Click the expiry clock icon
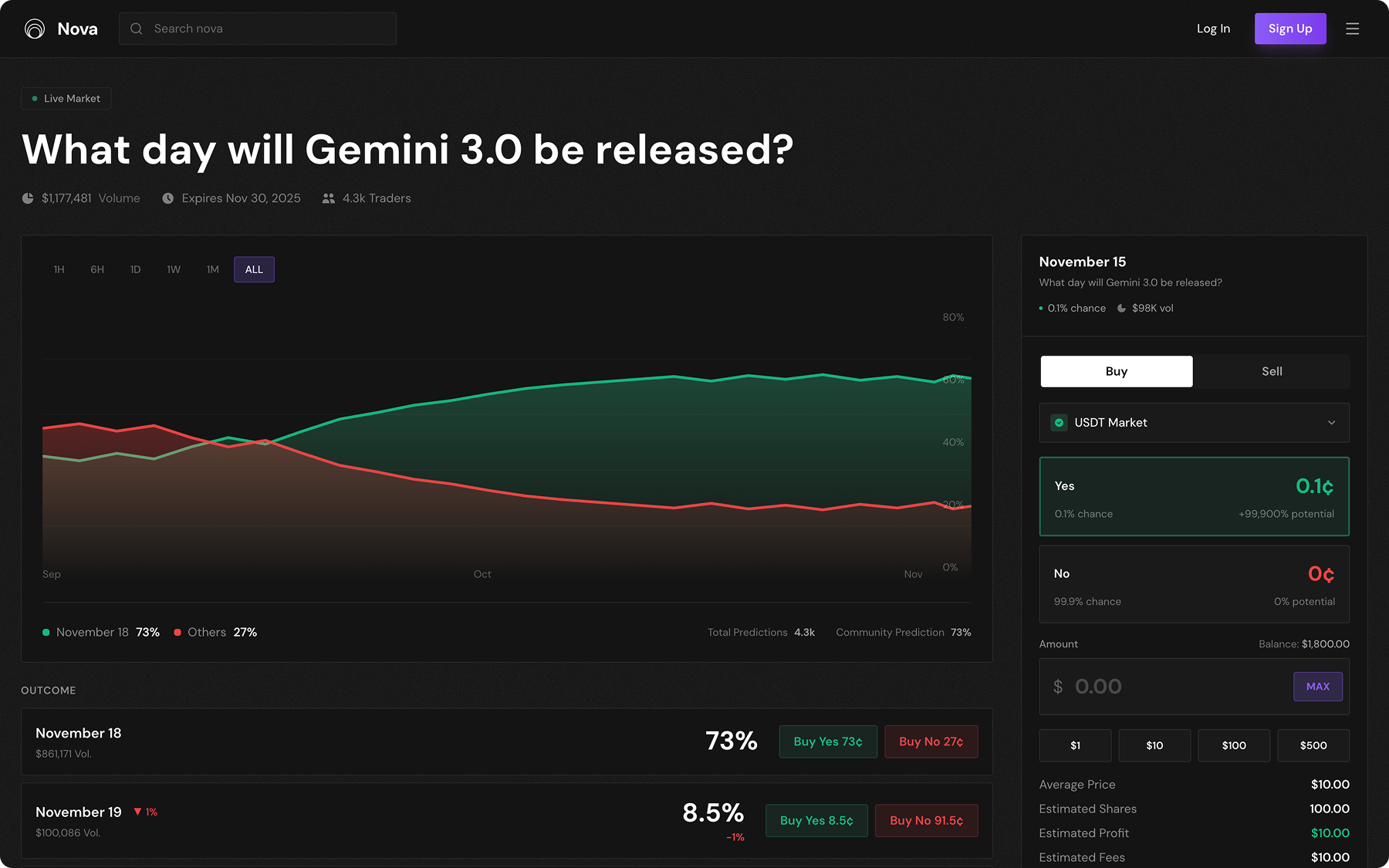The height and width of the screenshot is (868, 1389). [167, 198]
